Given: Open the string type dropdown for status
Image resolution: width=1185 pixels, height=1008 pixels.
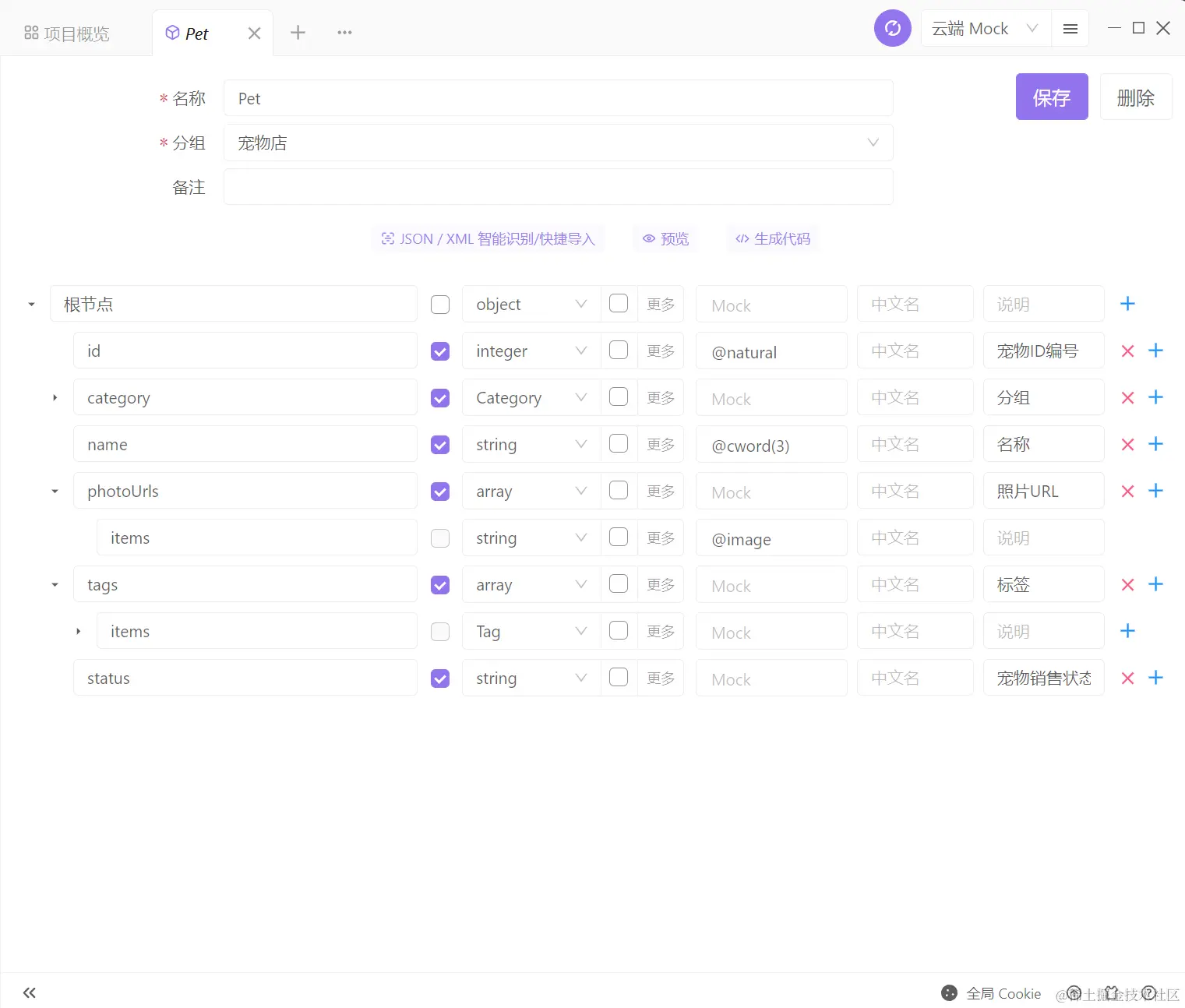Looking at the screenshot, I should [x=531, y=678].
